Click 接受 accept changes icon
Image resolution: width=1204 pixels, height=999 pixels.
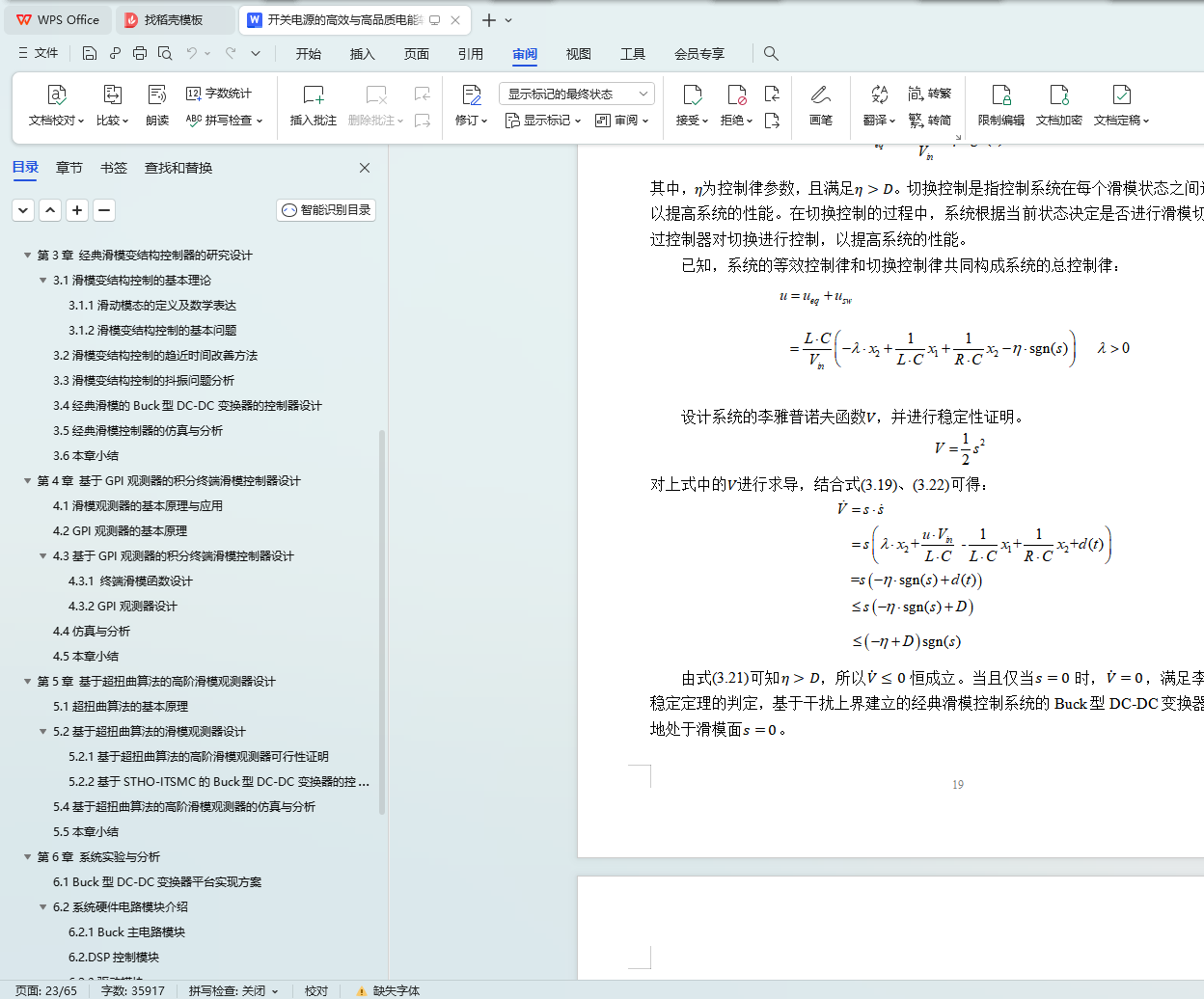(692, 106)
